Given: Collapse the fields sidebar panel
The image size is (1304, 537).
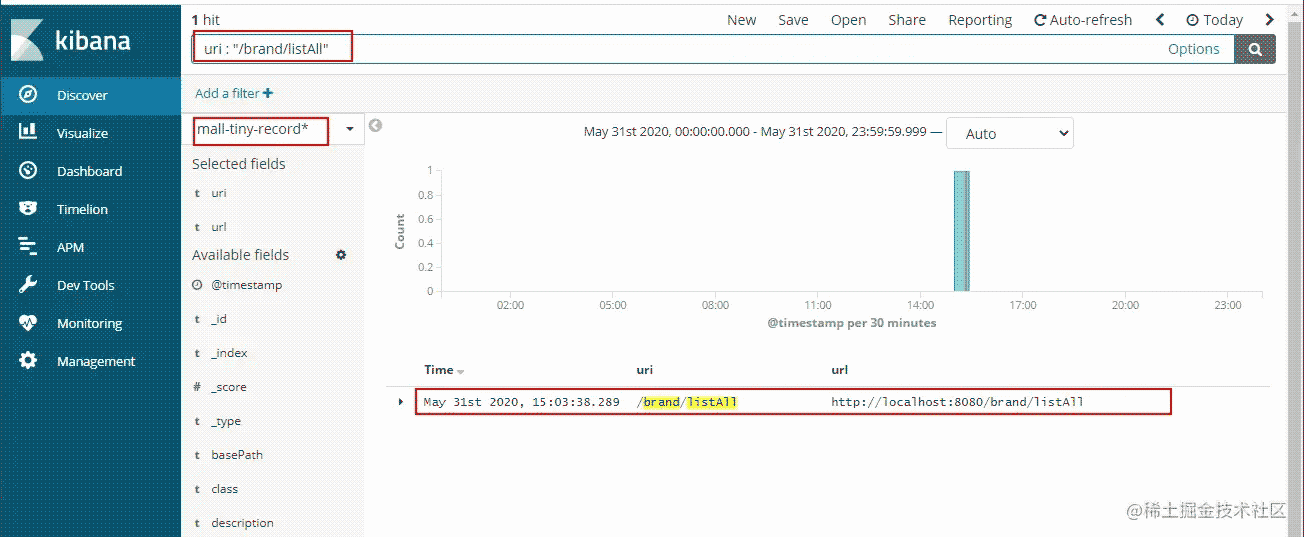Looking at the screenshot, I should [x=376, y=126].
